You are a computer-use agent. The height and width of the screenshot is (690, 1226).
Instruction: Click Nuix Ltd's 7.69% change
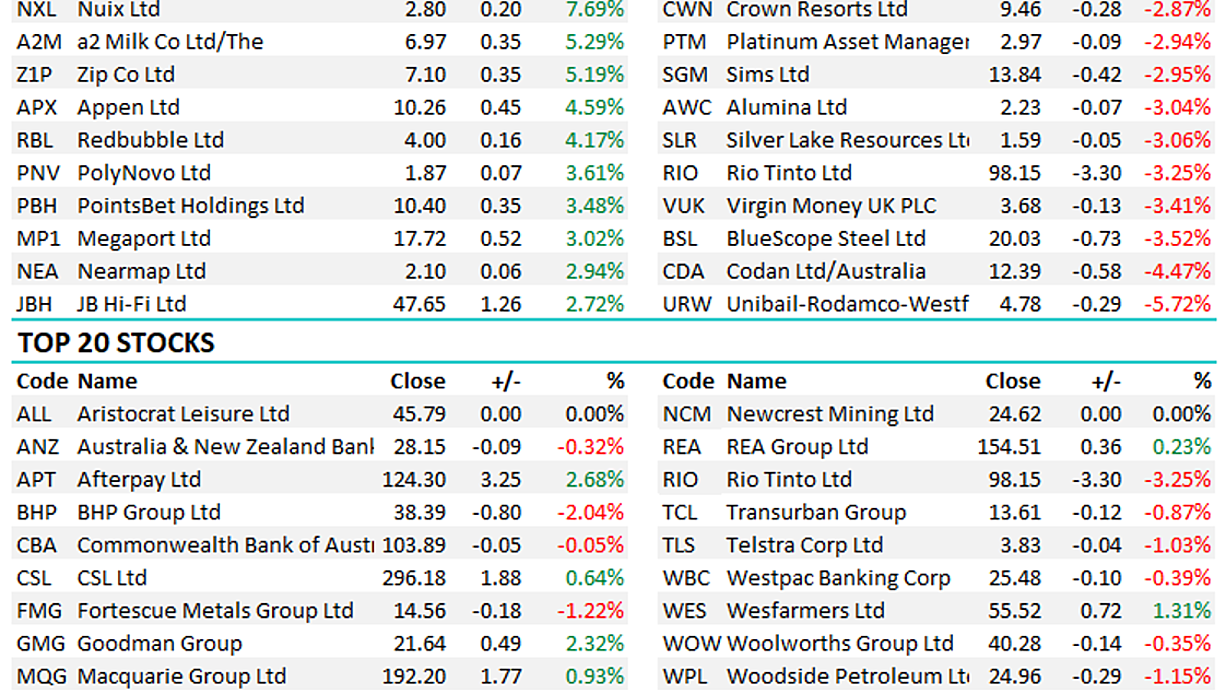pos(594,10)
